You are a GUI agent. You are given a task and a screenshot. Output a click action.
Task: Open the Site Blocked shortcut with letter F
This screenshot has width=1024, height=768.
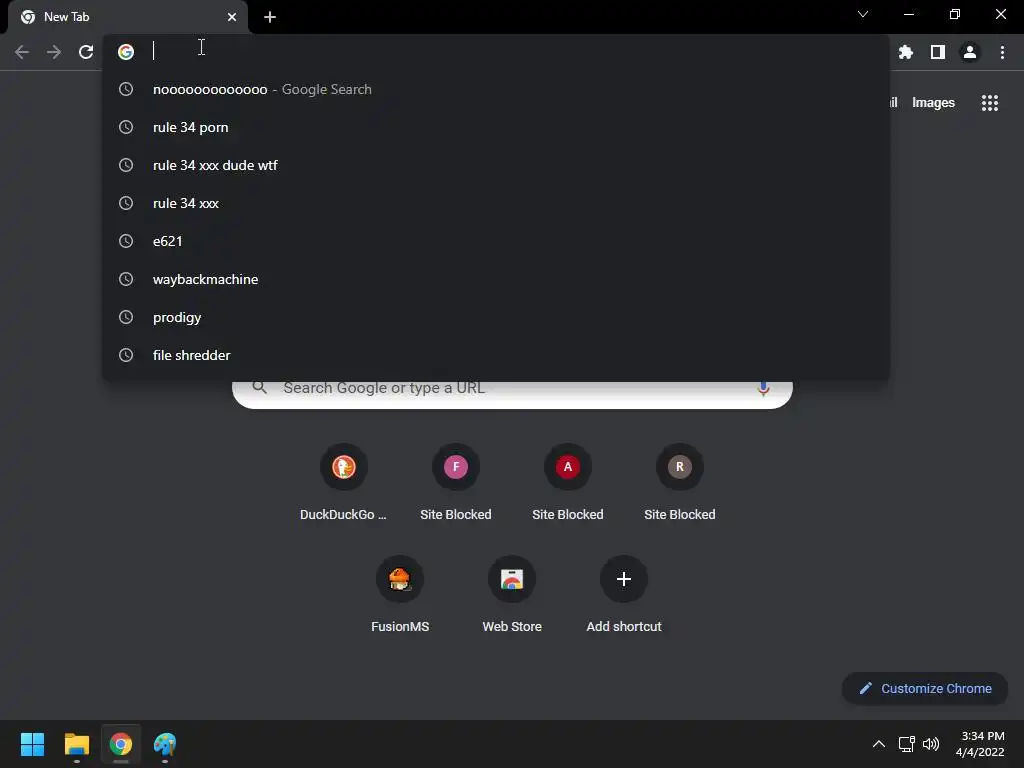click(456, 483)
